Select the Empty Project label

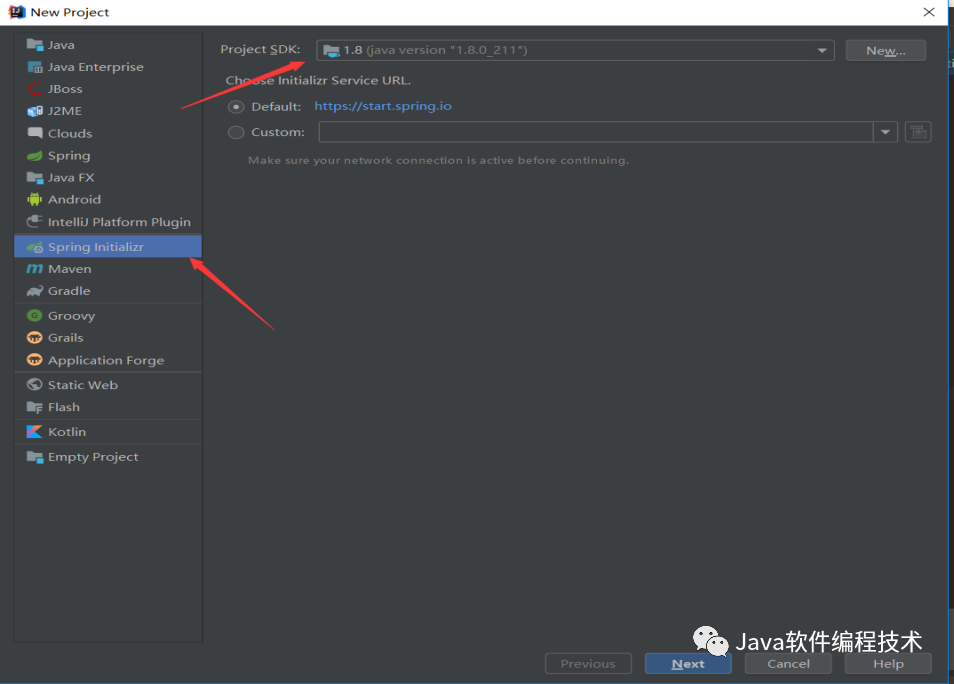pos(93,457)
